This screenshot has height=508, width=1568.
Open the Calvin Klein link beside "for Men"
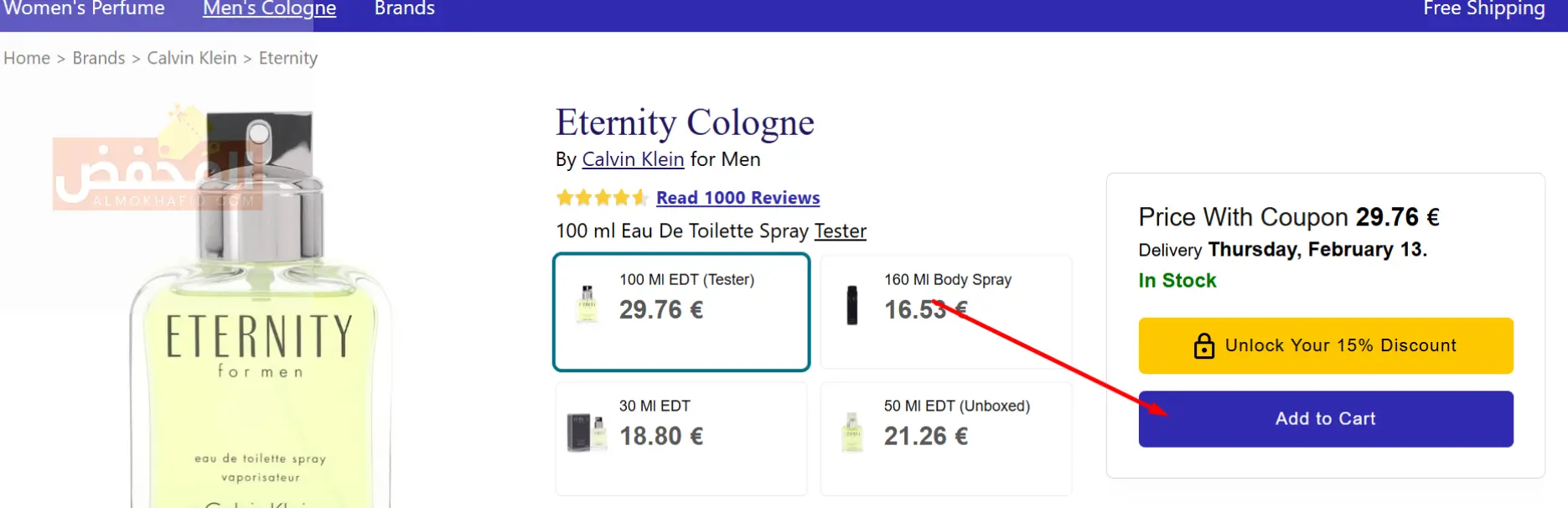tap(633, 159)
